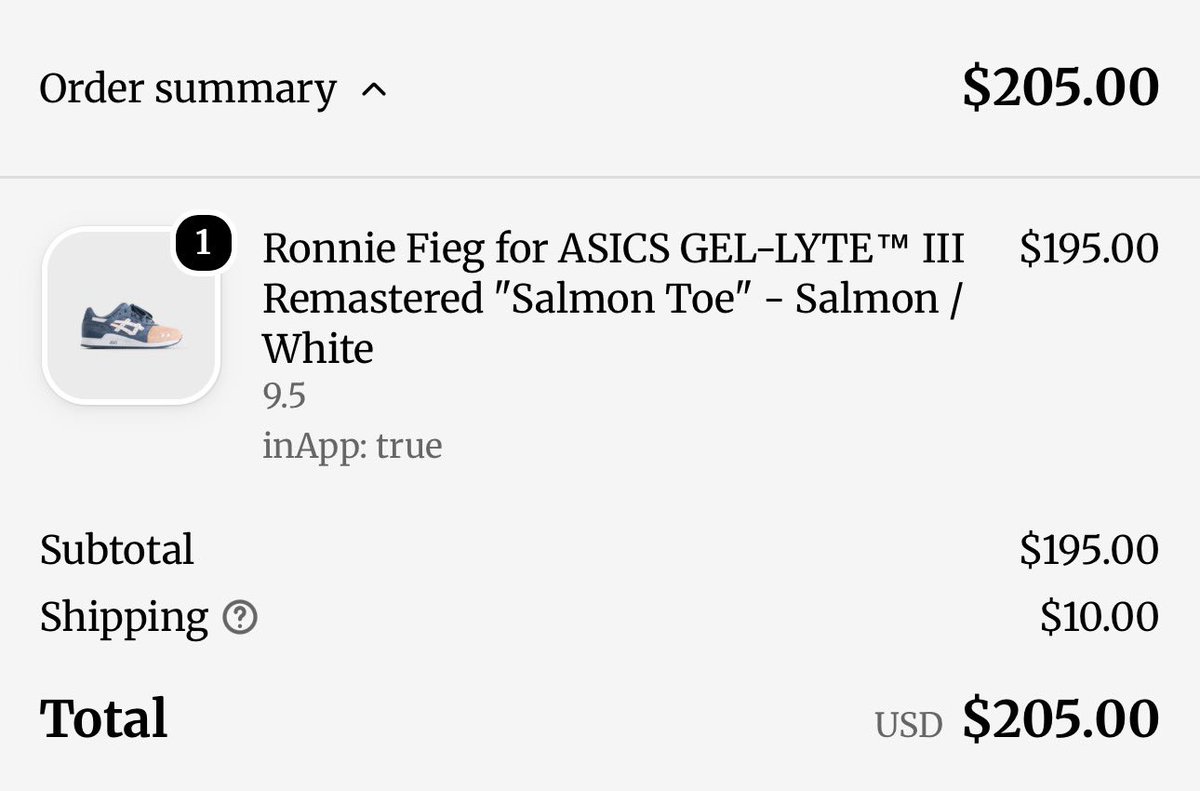
Task: Click the inApp: true property text
Action: [x=352, y=445]
